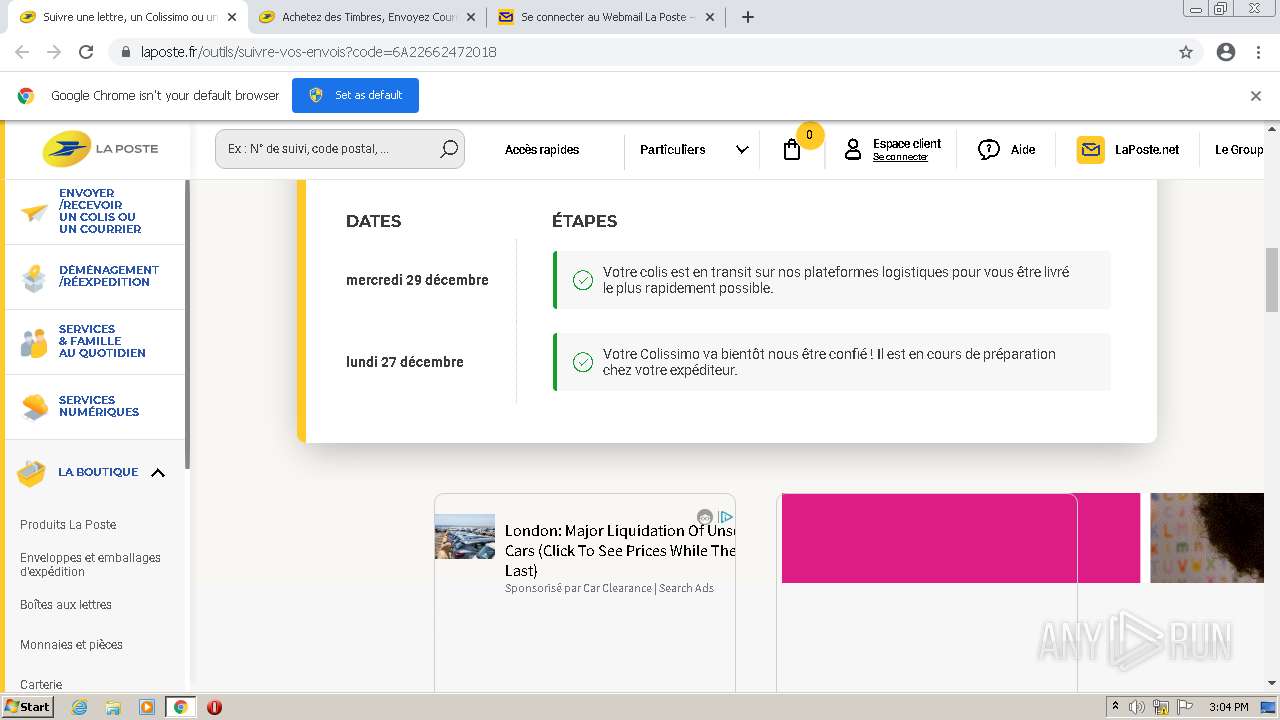Viewport: 1280px width, 720px height.
Task: Open the shopping bag cart icon
Action: pyautogui.click(x=792, y=150)
